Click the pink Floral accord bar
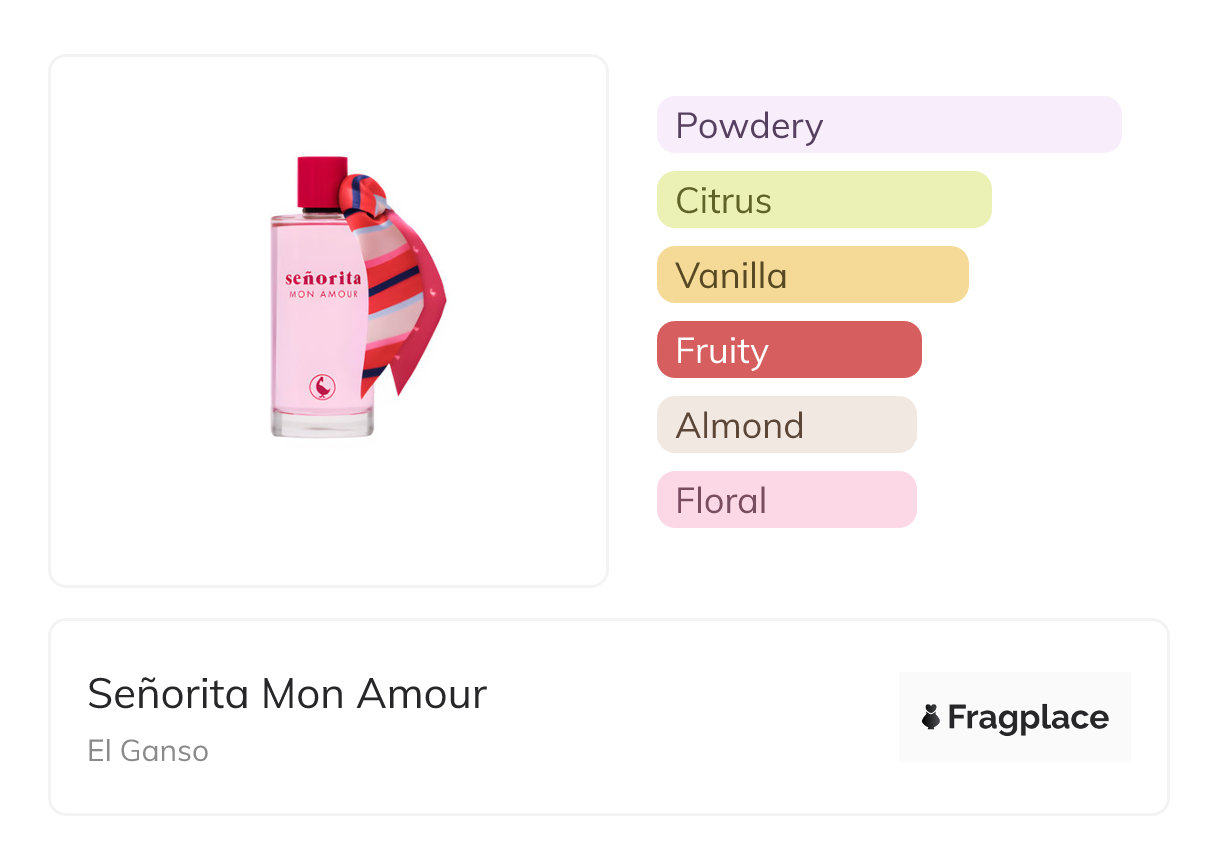Image resolution: width=1218 pixels, height=864 pixels. [786, 500]
